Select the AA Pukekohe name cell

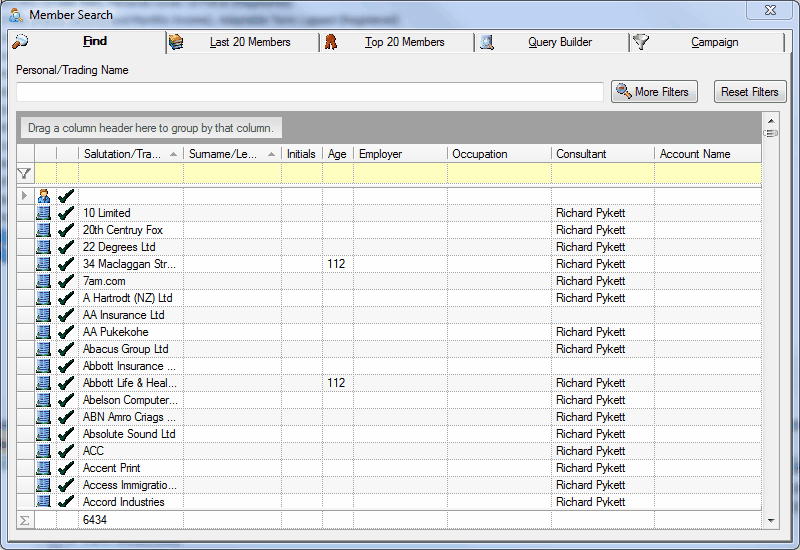click(x=116, y=332)
